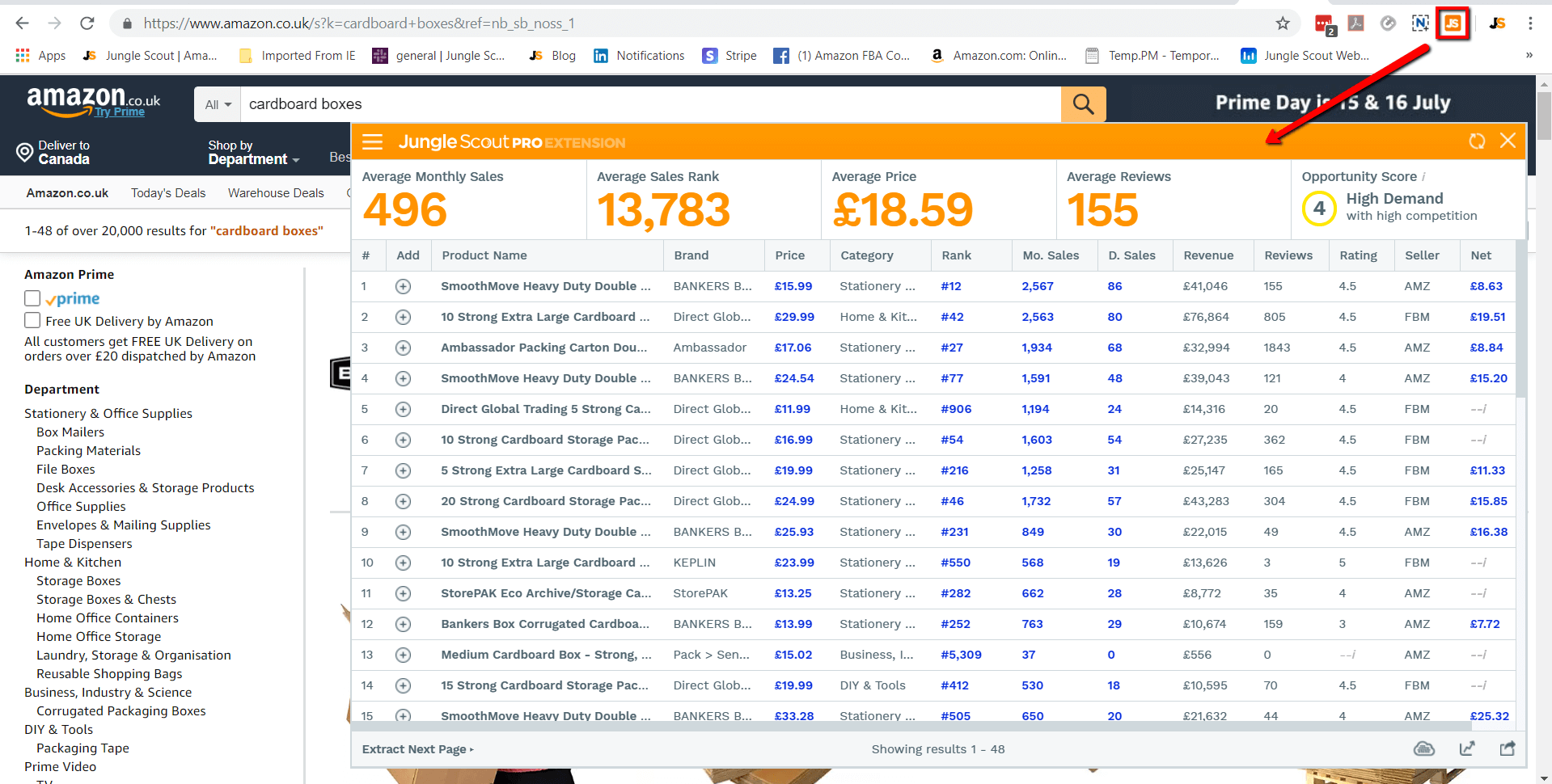
Task: Bookmark this page with the star icon
Action: click(x=1283, y=23)
